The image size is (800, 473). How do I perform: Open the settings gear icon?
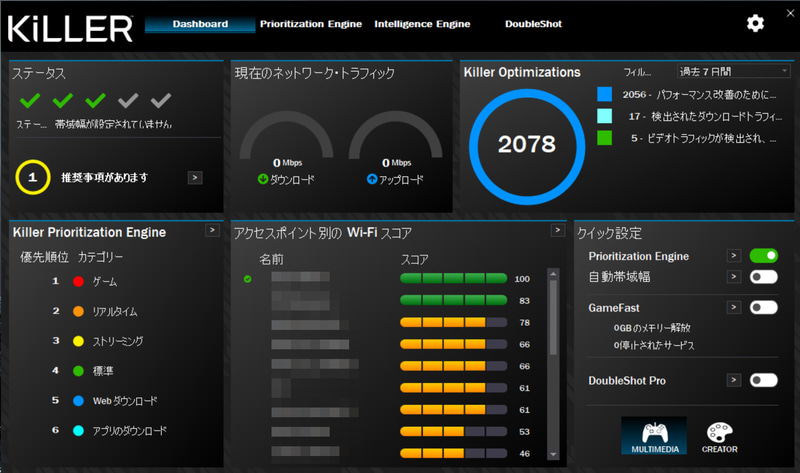click(755, 23)
